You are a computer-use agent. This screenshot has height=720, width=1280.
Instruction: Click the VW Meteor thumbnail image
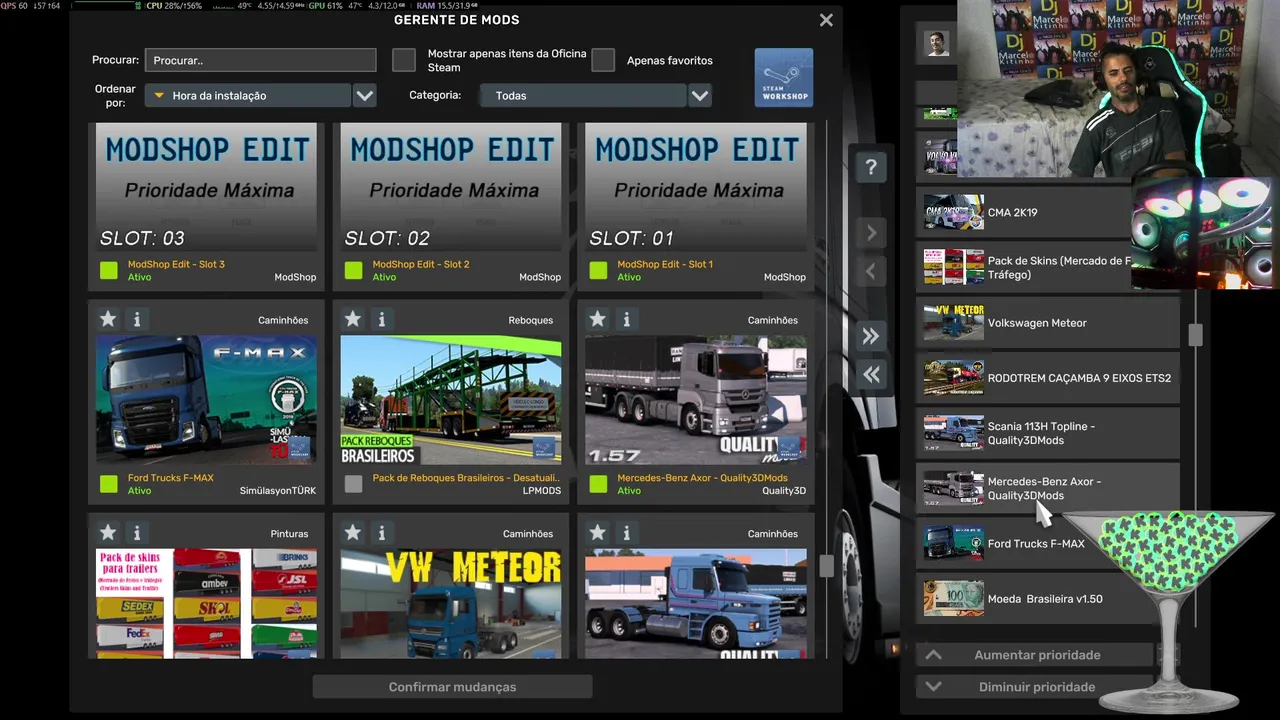point(451,603)
